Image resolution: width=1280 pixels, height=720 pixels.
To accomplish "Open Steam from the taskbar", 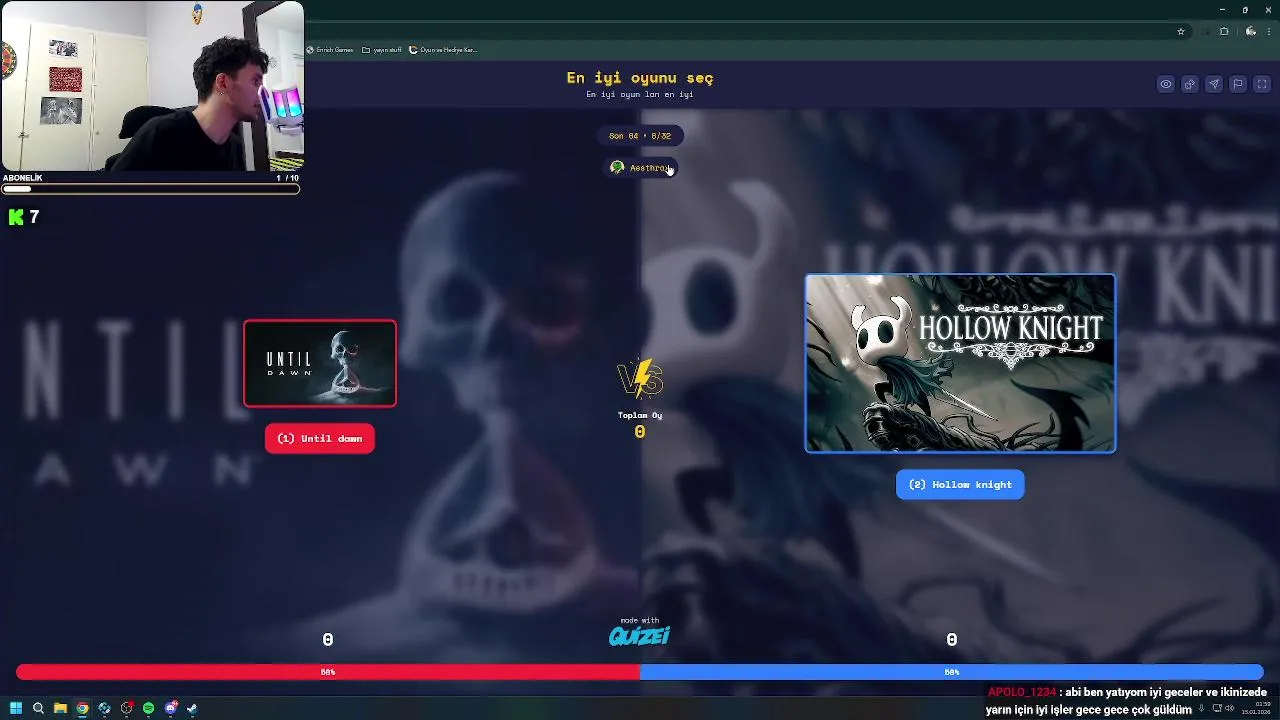I will 192,708.
